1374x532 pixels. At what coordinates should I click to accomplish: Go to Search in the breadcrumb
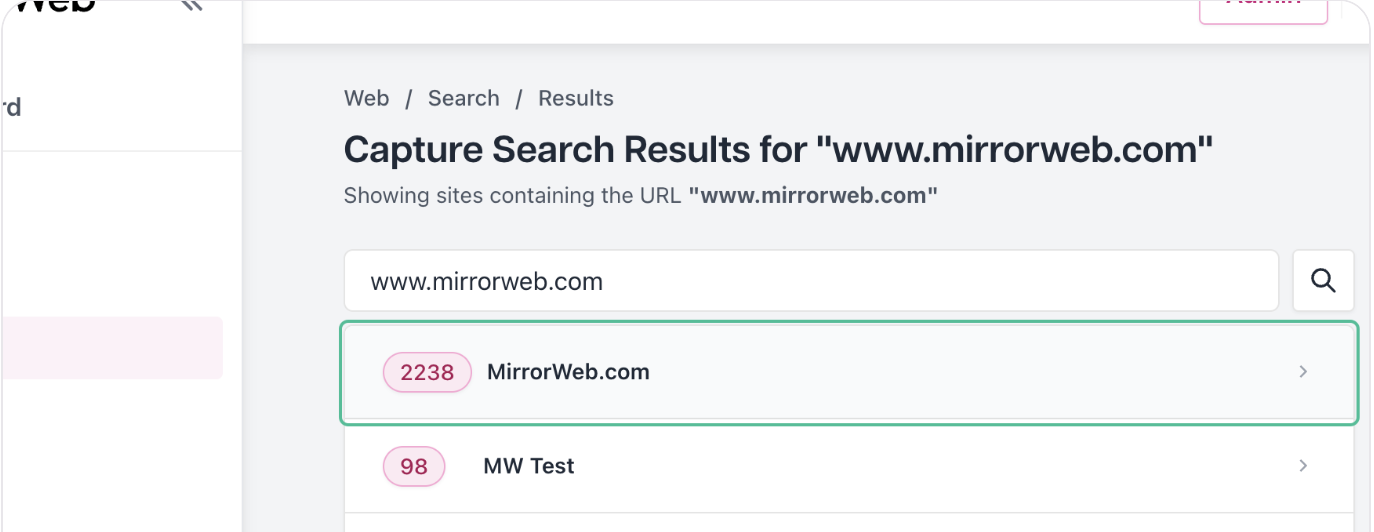[463, 98]
